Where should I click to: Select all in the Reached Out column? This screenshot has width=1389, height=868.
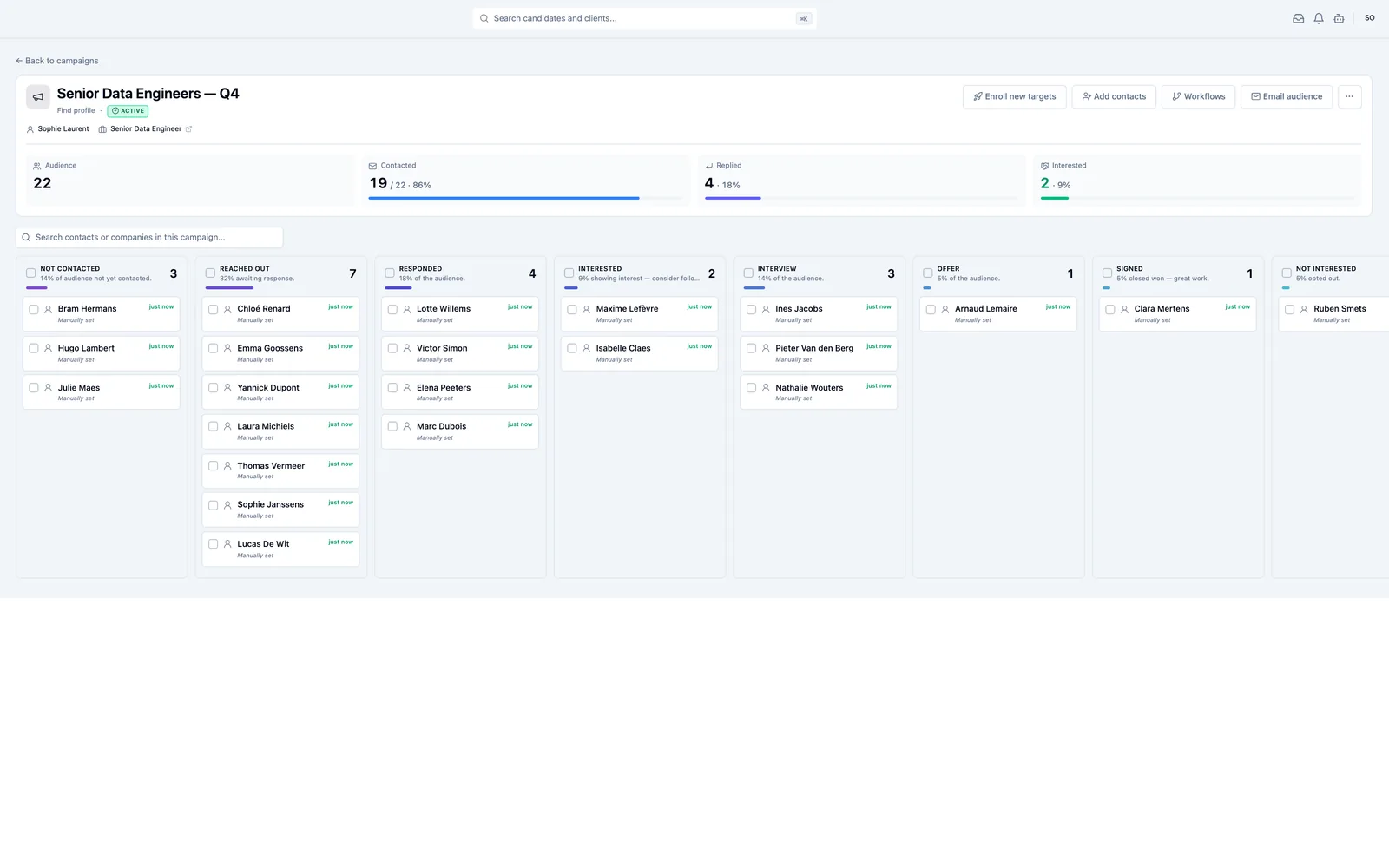click(210, 273)
